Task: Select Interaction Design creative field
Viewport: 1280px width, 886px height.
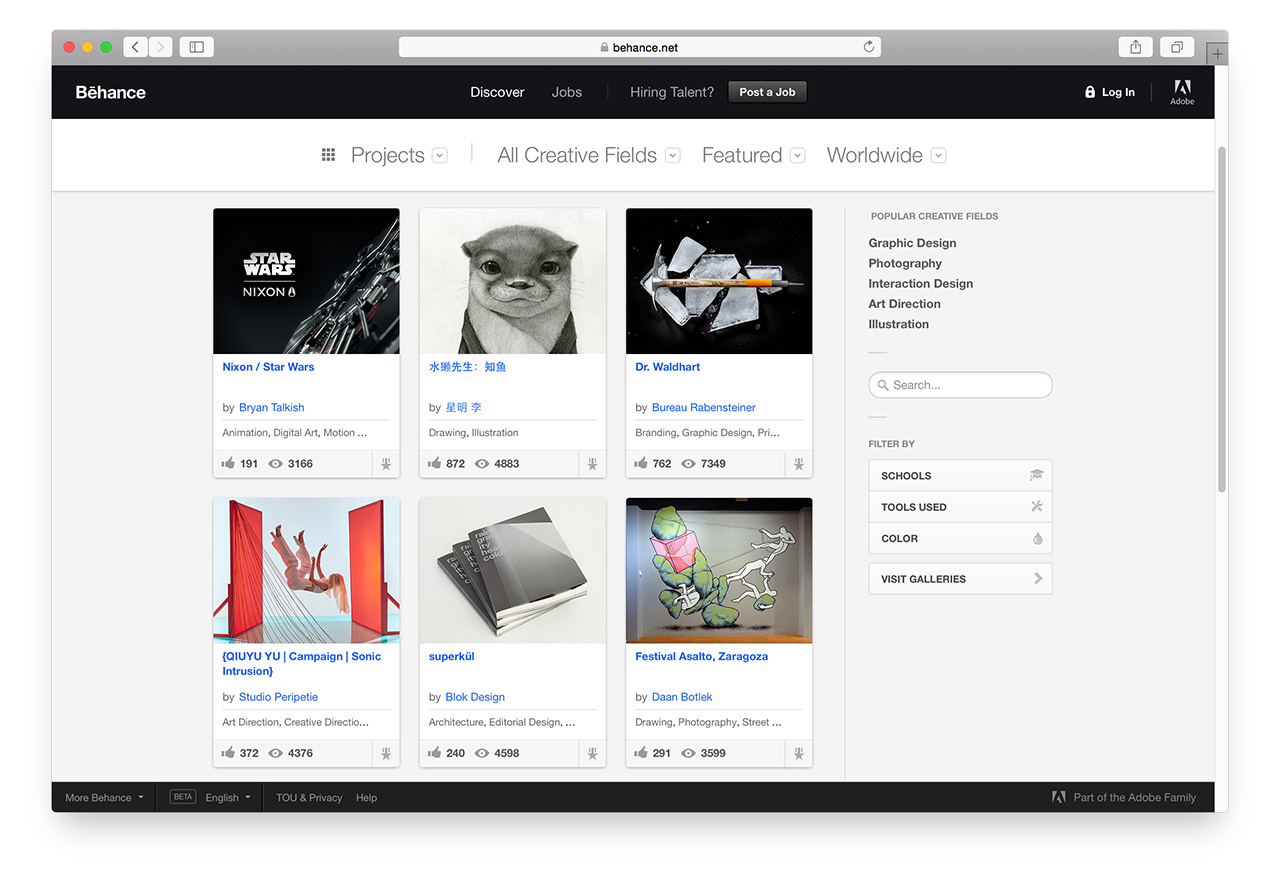Action: (x=920, y=284)
